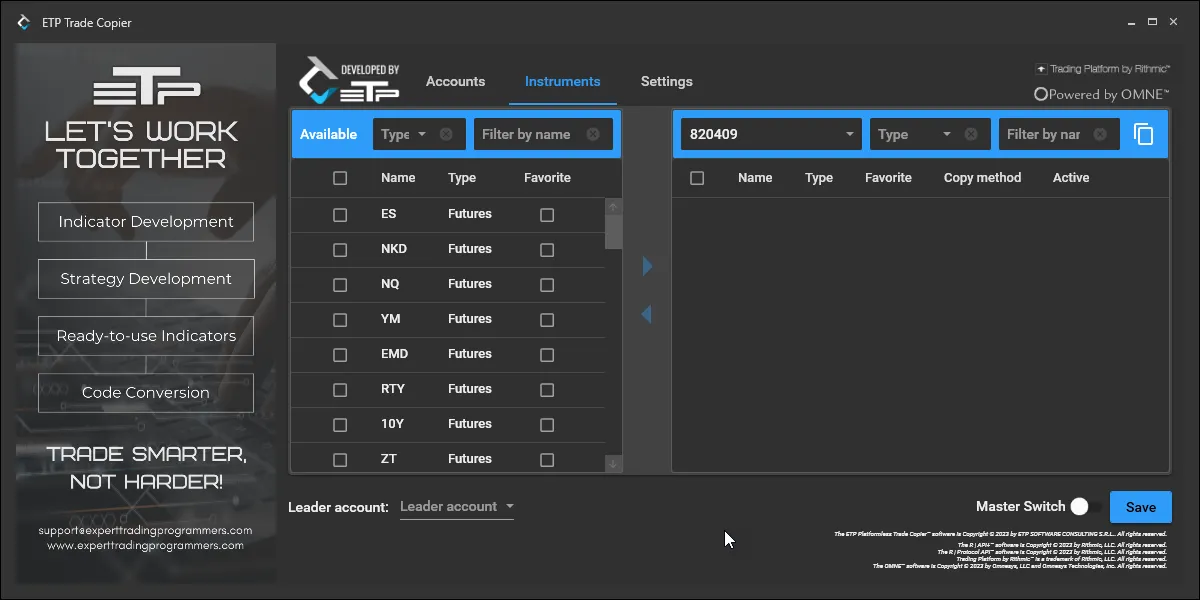Clear the Available name filter

point(593,134)
